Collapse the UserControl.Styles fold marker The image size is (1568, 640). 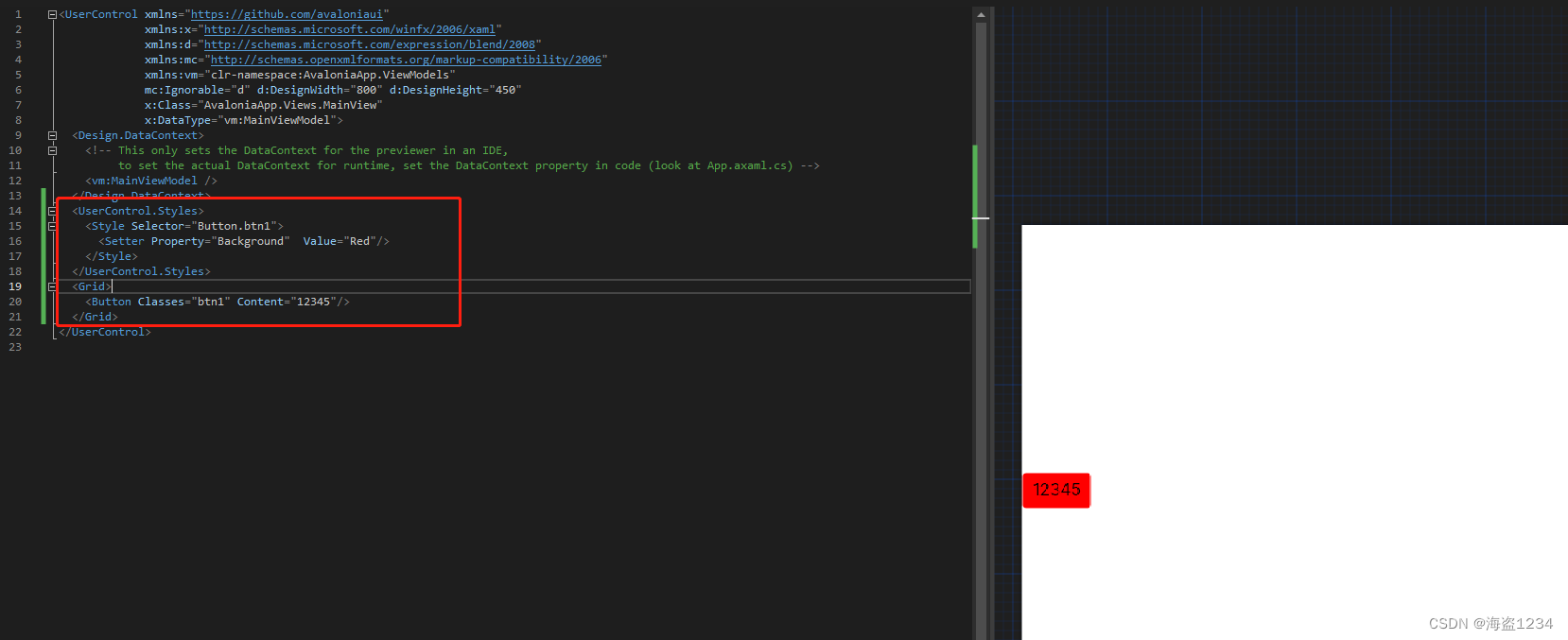[x=52, y=211]
